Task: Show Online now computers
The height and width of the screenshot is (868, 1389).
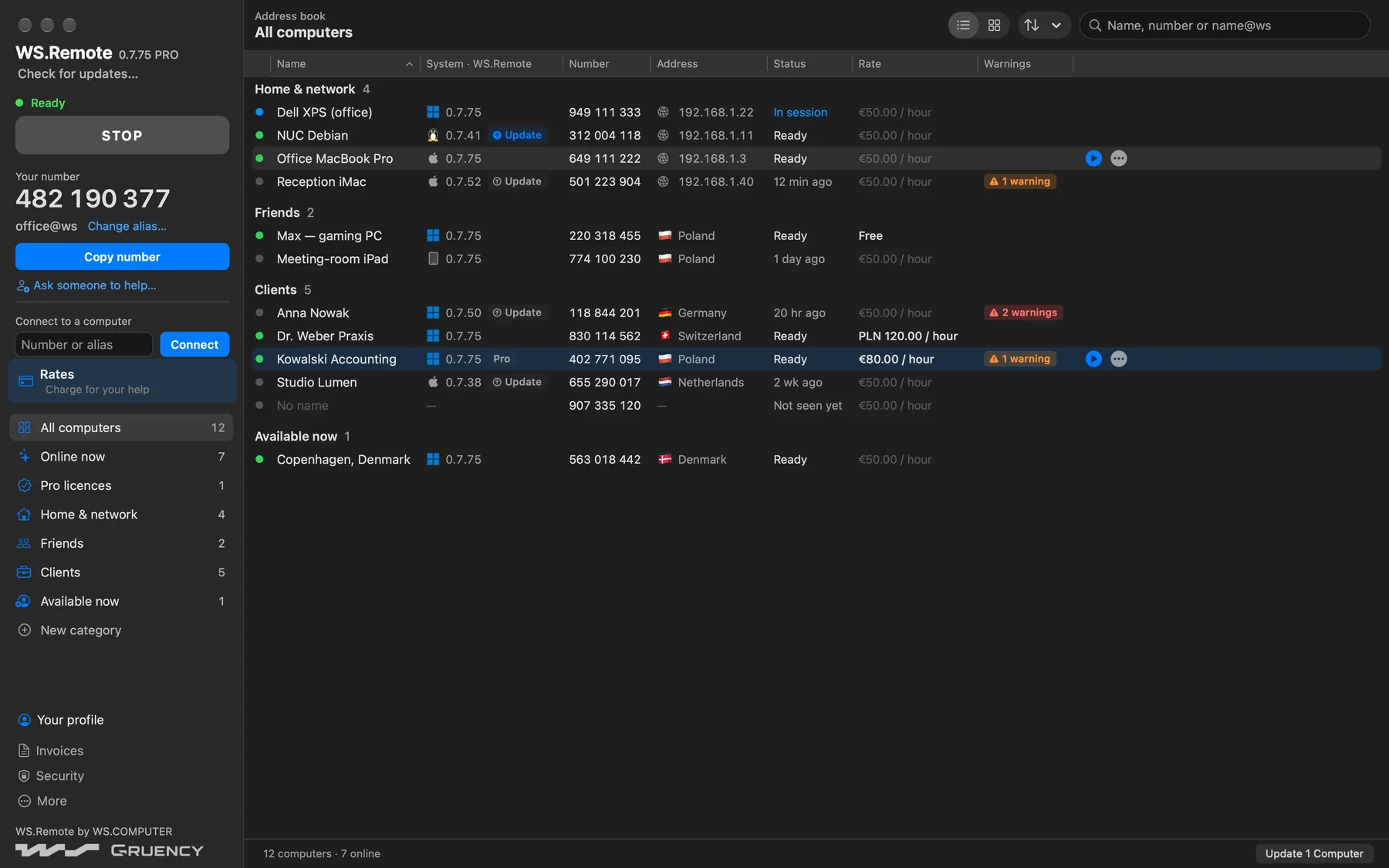Action: (121, 457)
